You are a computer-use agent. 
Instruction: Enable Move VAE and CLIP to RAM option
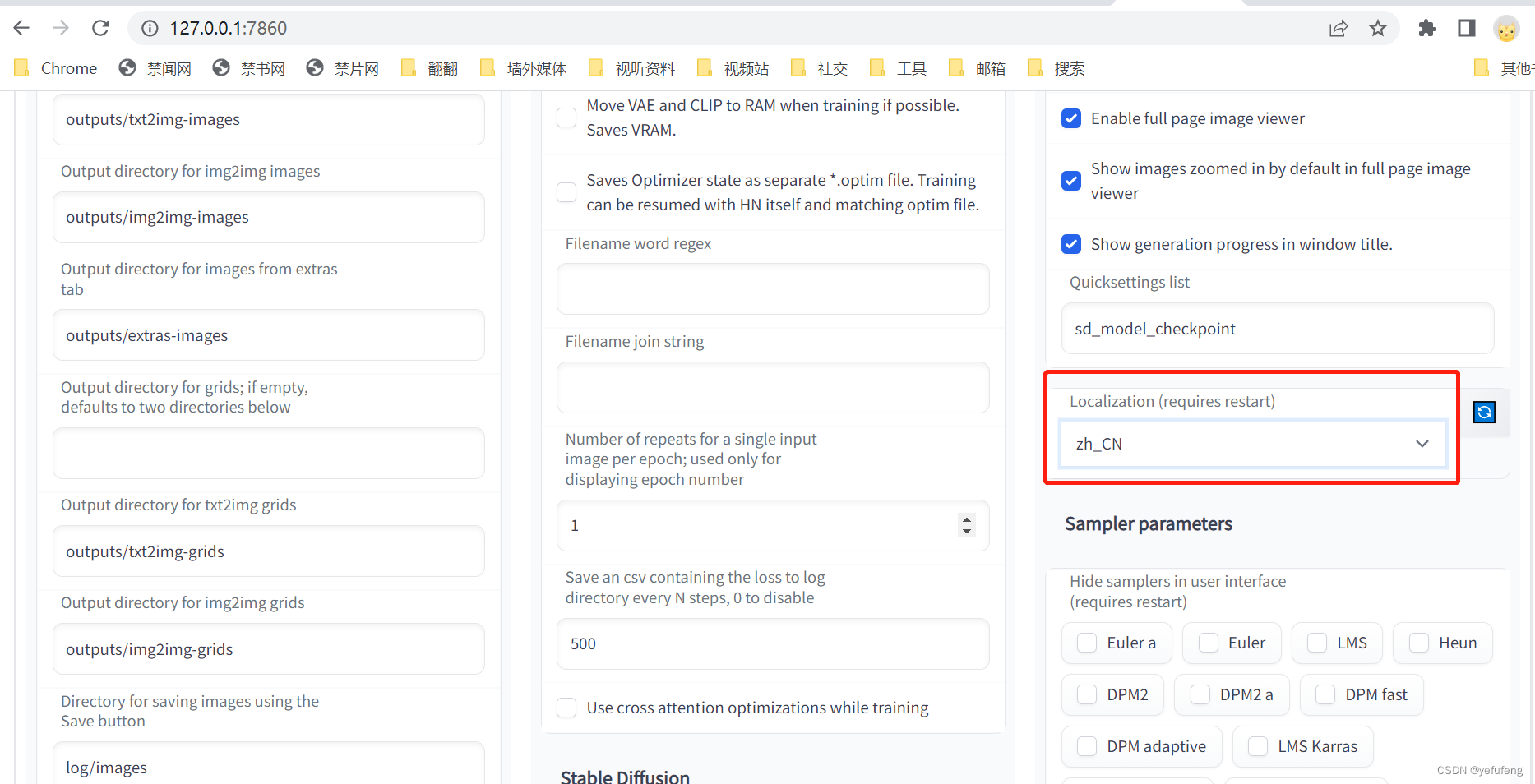click(566, 118)
